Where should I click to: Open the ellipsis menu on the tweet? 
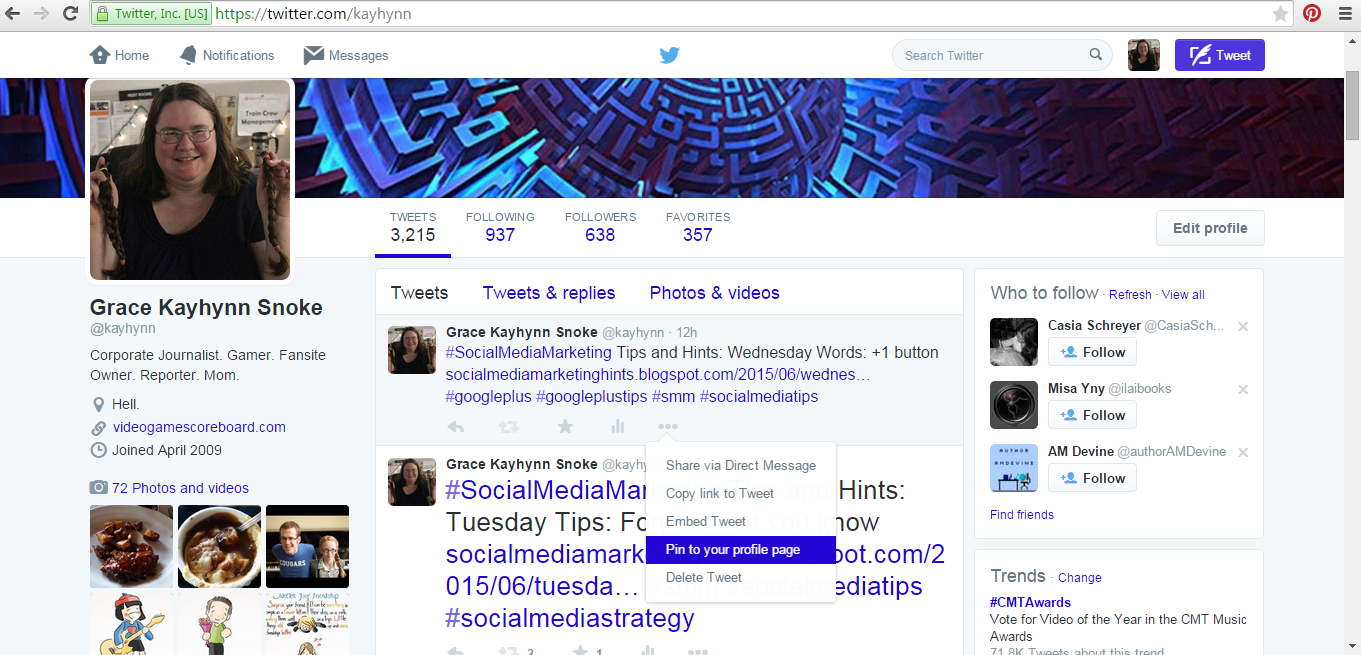(x=668, y=425)
